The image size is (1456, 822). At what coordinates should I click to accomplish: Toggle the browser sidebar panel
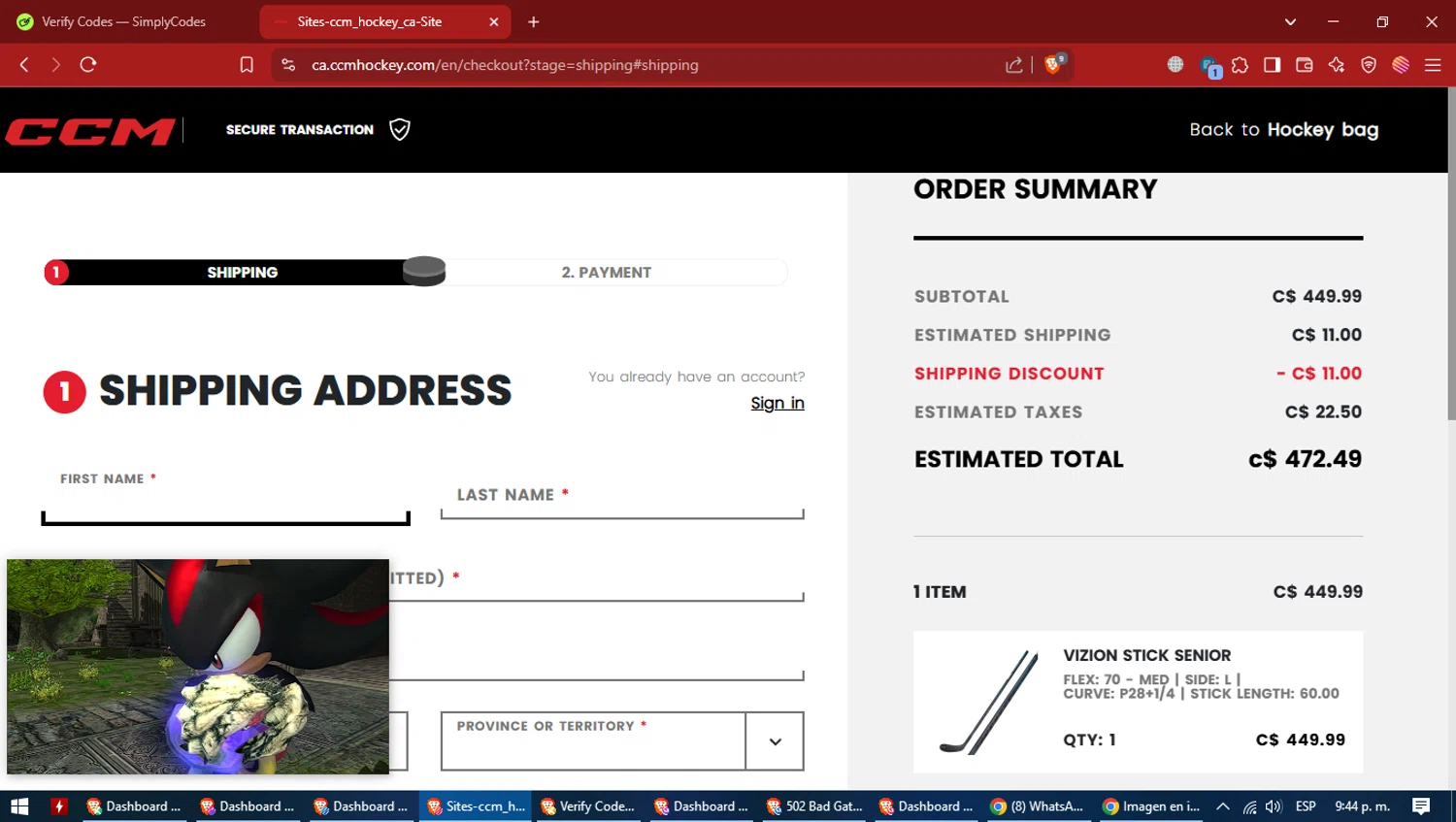1272,65
